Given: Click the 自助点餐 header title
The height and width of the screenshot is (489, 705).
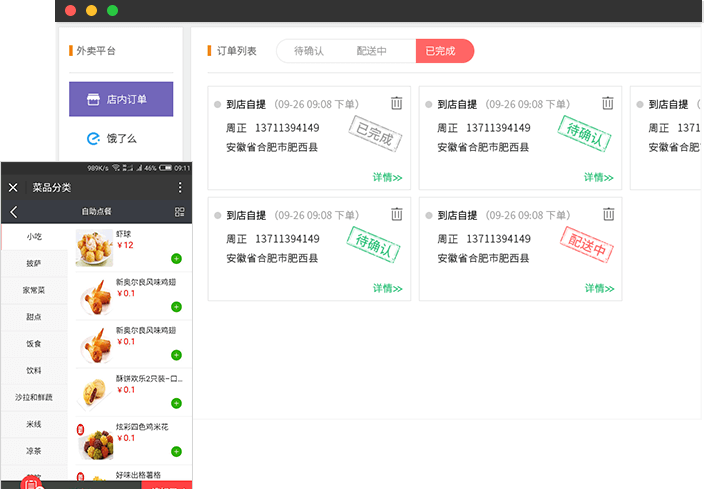Looking at the screenshot, I should (x=96, y=211).
